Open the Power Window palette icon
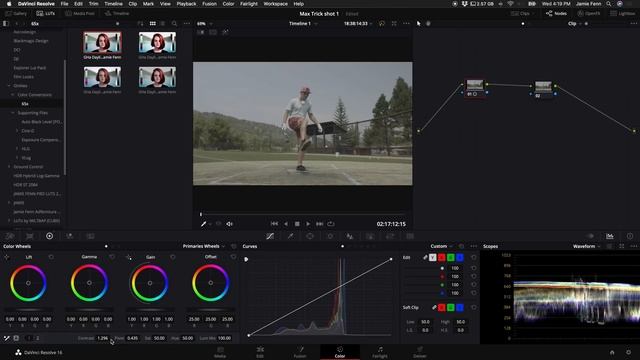The width and height of the screenshot is (640, 360). [310, 236]
